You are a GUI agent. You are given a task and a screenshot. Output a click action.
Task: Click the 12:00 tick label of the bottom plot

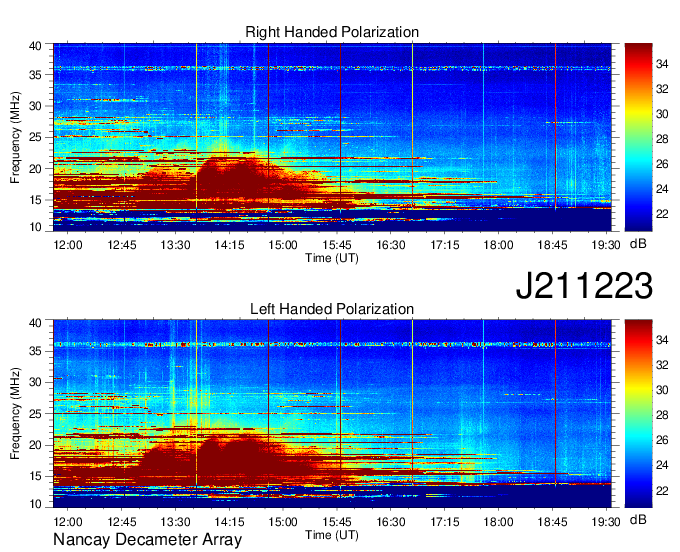coord(68,522)
